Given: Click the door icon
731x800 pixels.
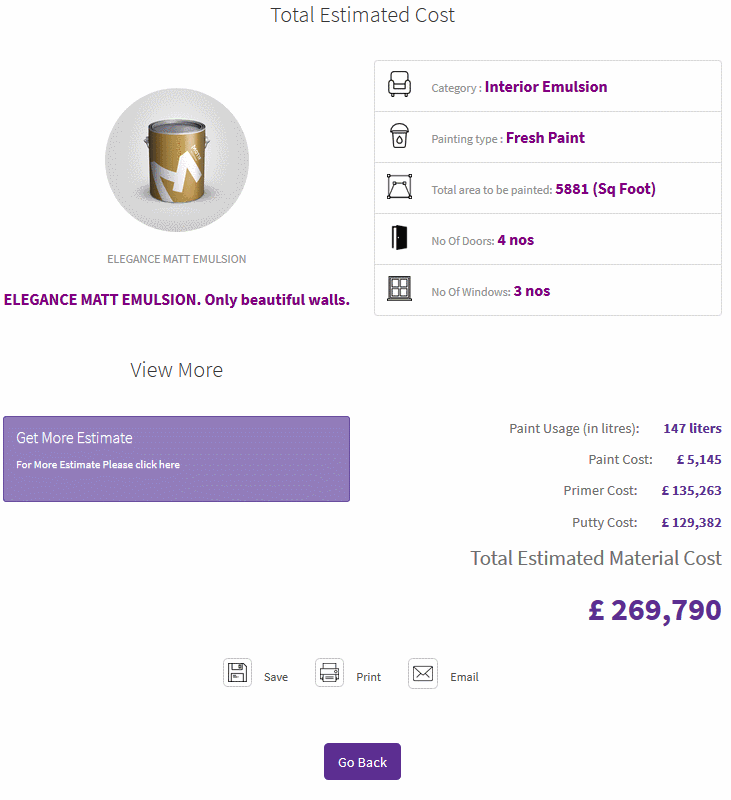Looking at the screenshot, I should (399, 238).
